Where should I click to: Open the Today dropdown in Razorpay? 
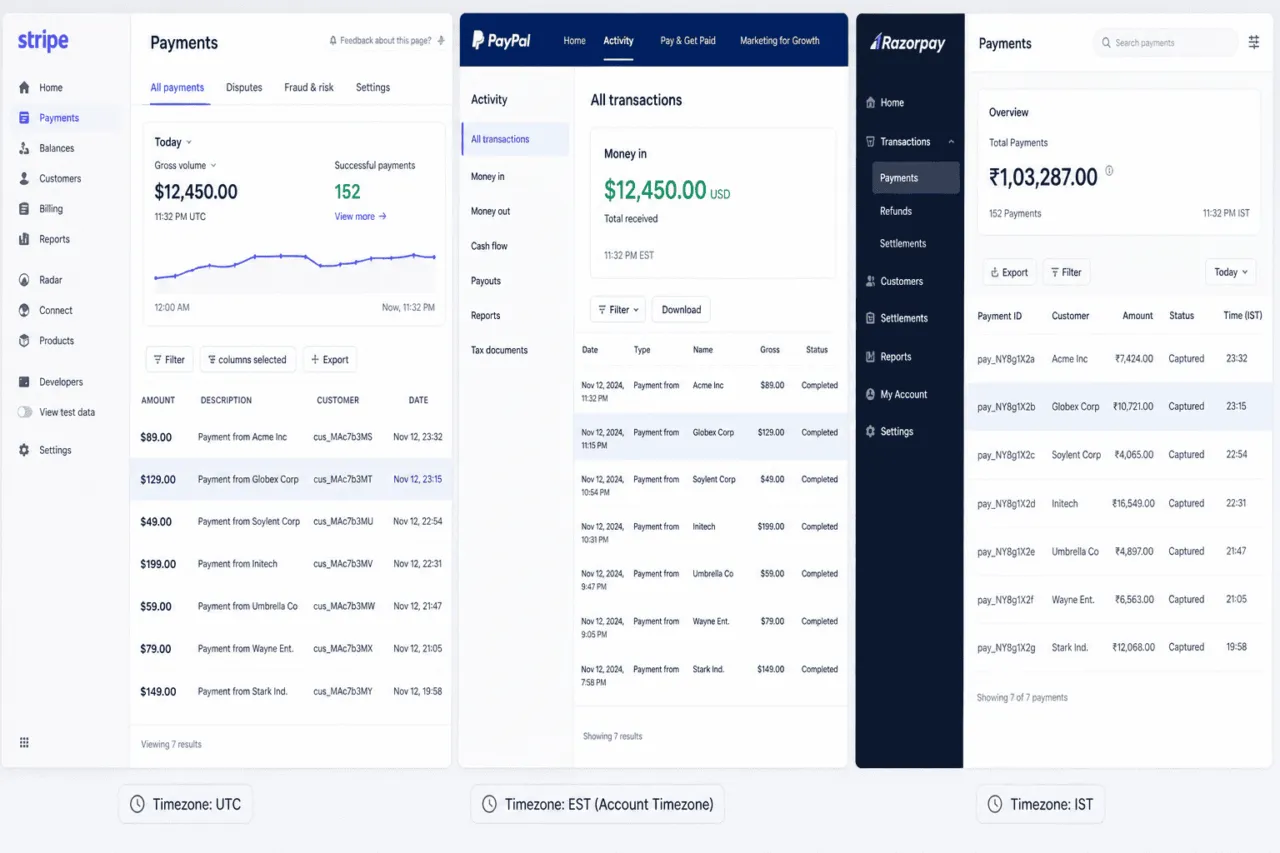coord(1231,272)
